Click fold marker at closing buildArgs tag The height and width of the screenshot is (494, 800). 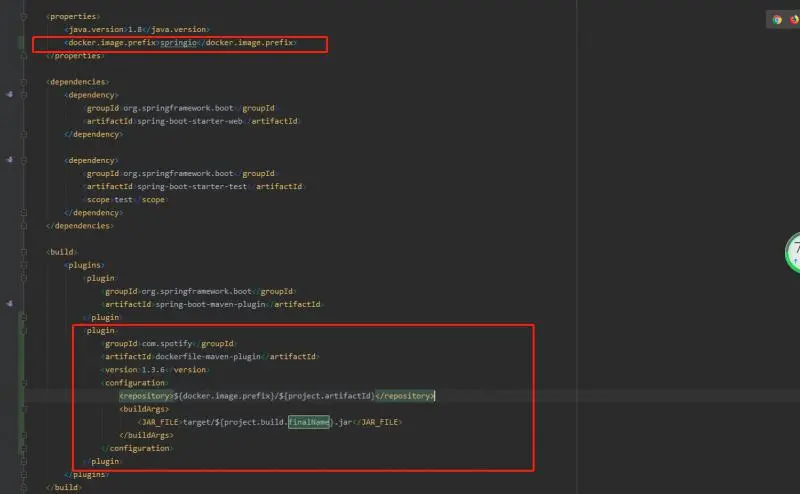coord(23,435)
